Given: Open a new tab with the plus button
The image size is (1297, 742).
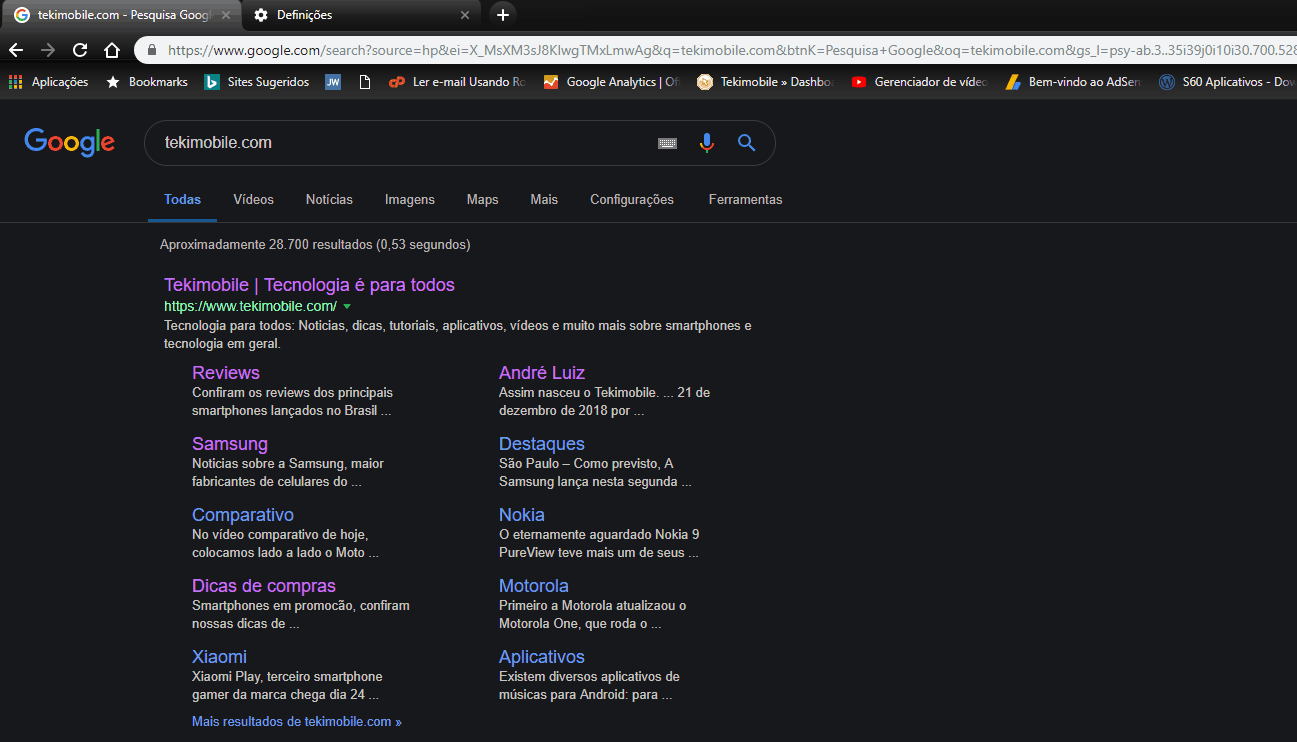Looking at the screenshot, I should (x=503, y=15).
